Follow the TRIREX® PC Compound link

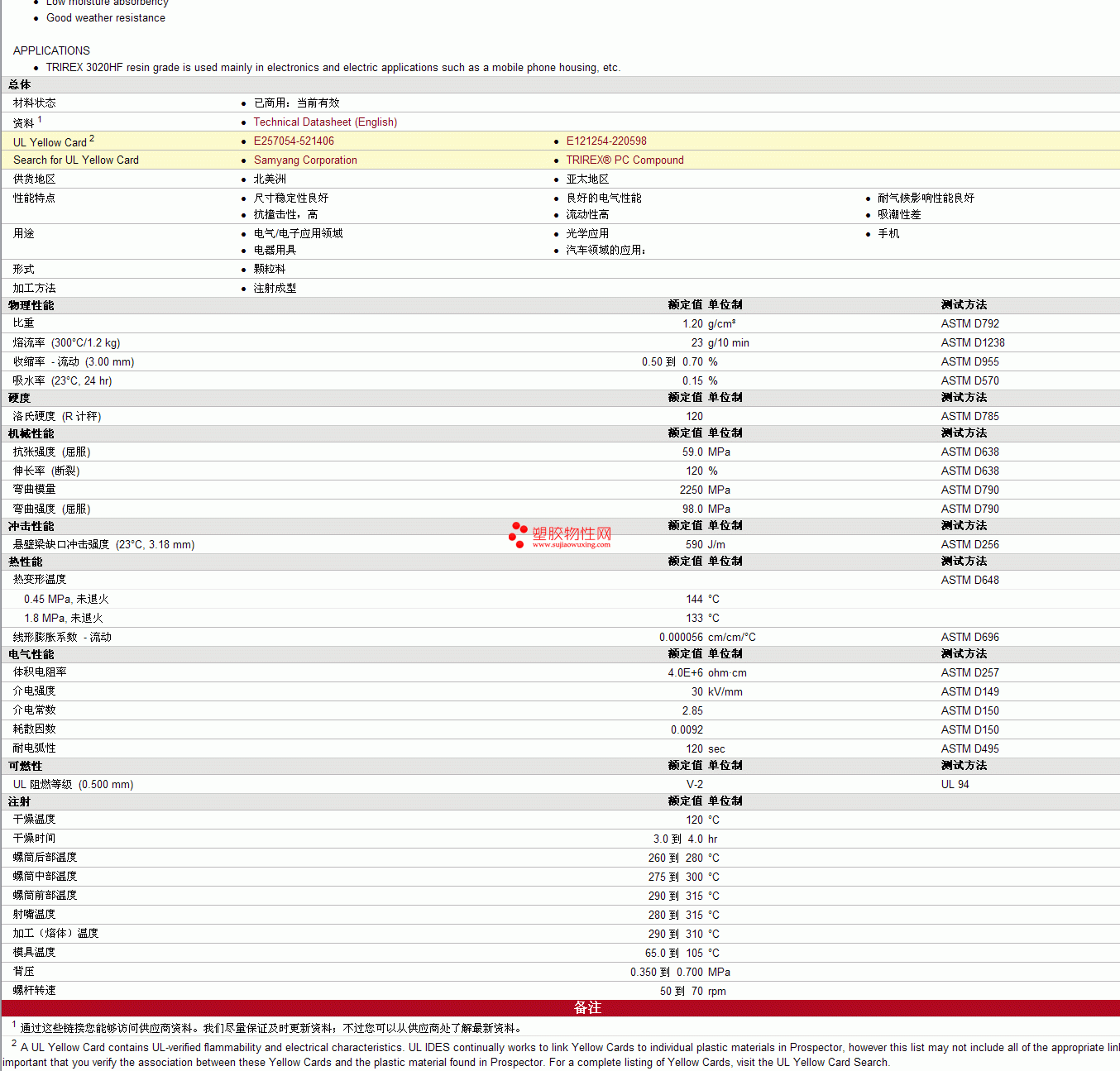coord(625,160)
